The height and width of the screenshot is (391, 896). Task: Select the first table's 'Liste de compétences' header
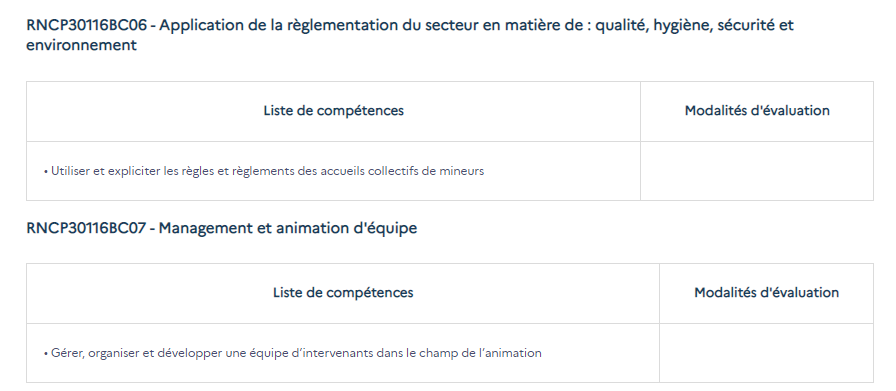pyautogui.click(x=333, y=111)
